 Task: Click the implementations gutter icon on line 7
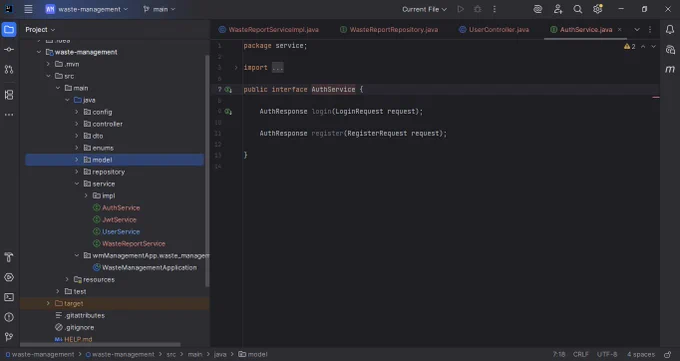(228, 90)
